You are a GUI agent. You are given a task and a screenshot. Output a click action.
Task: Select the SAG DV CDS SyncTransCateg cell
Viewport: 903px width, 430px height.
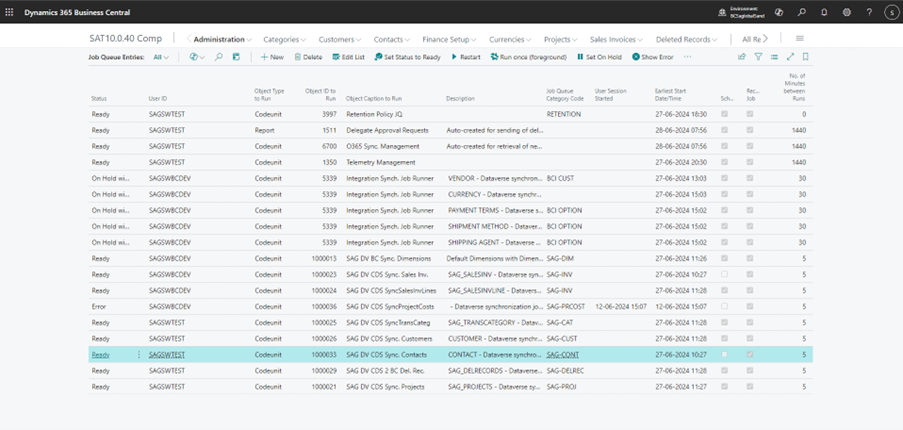[x=388, y=322]
